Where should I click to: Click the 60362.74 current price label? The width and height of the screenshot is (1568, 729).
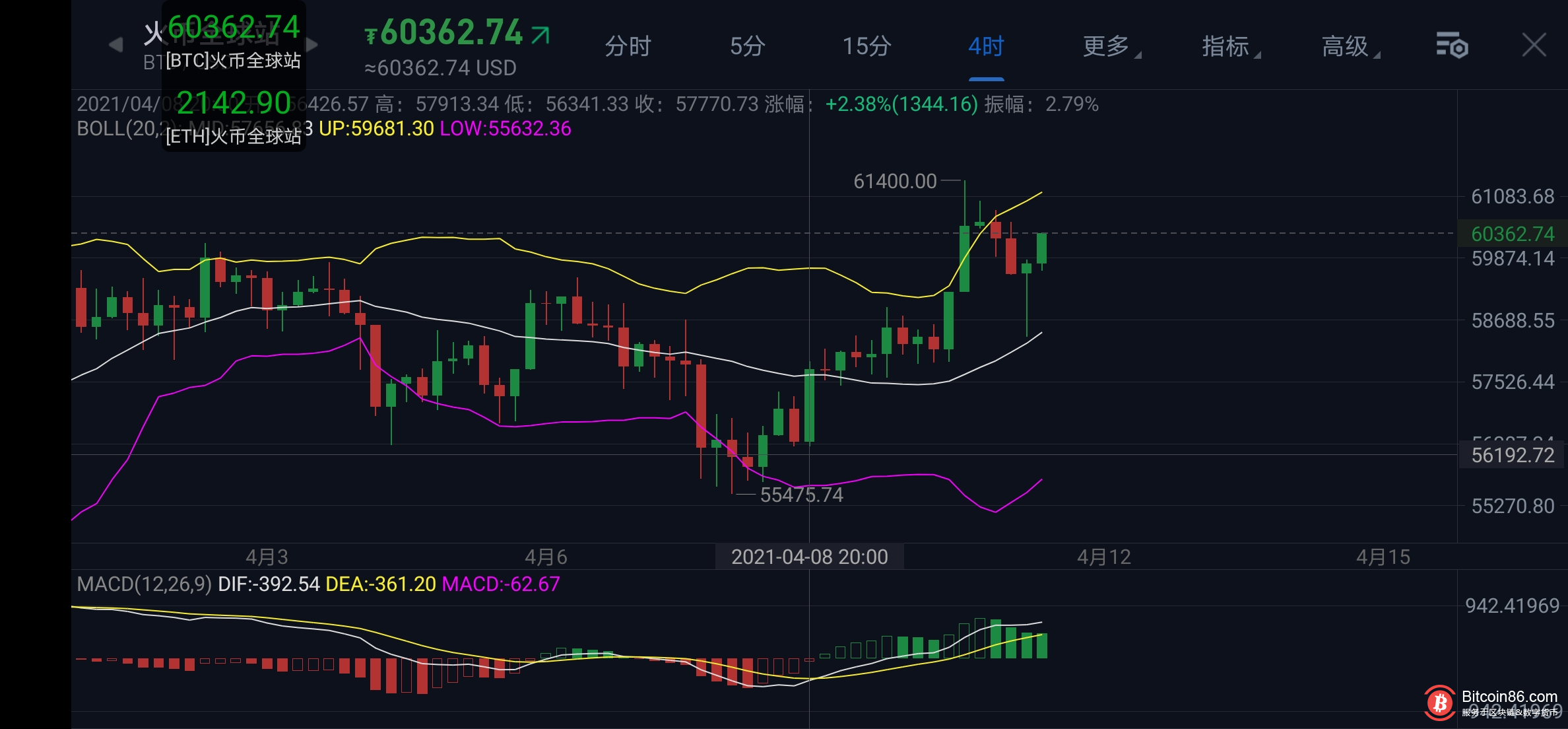point(1512,234)
